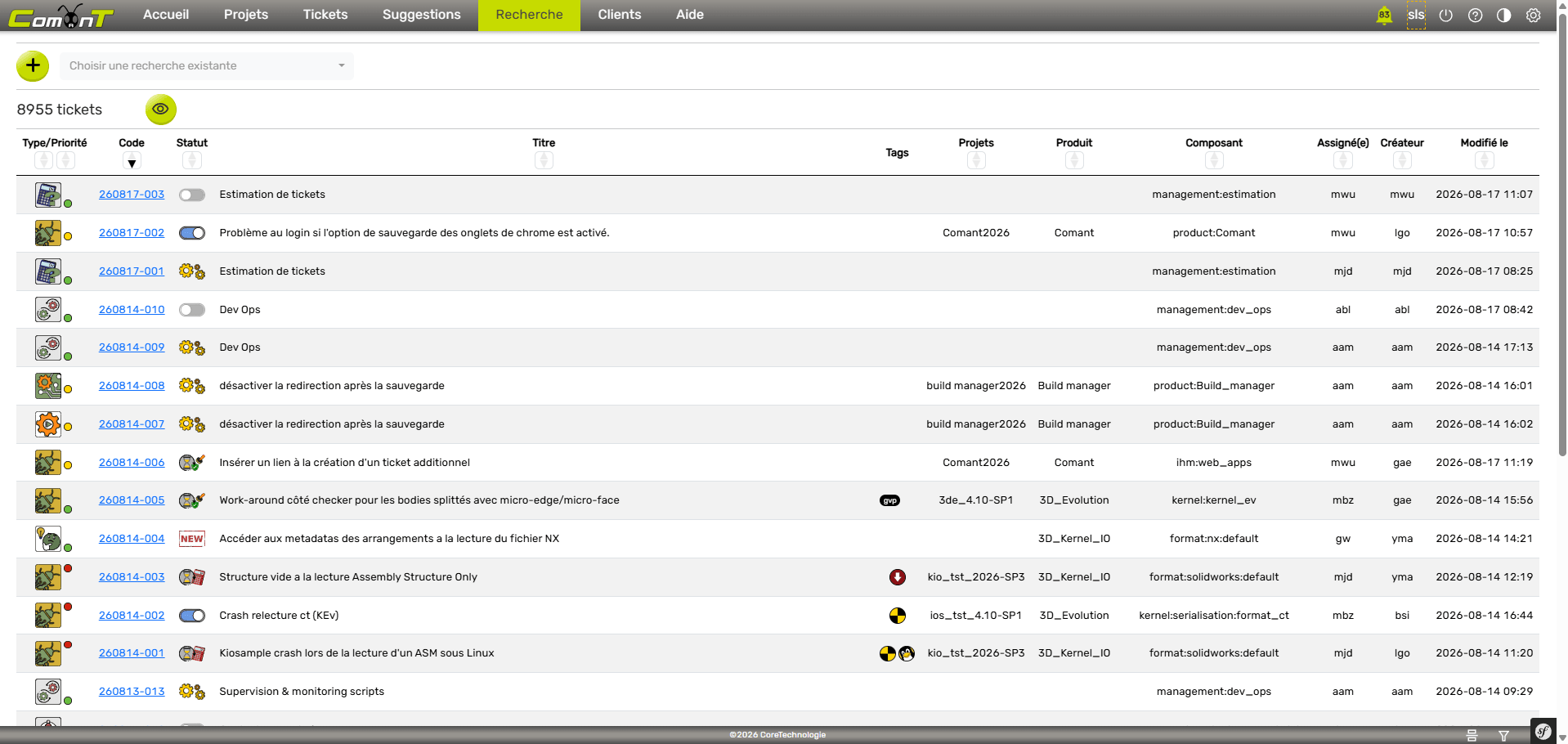Click the Composant column sort control
The height and width of the screenshot is (744, 1568).
pyautogui.click(x=1214, y=161)
